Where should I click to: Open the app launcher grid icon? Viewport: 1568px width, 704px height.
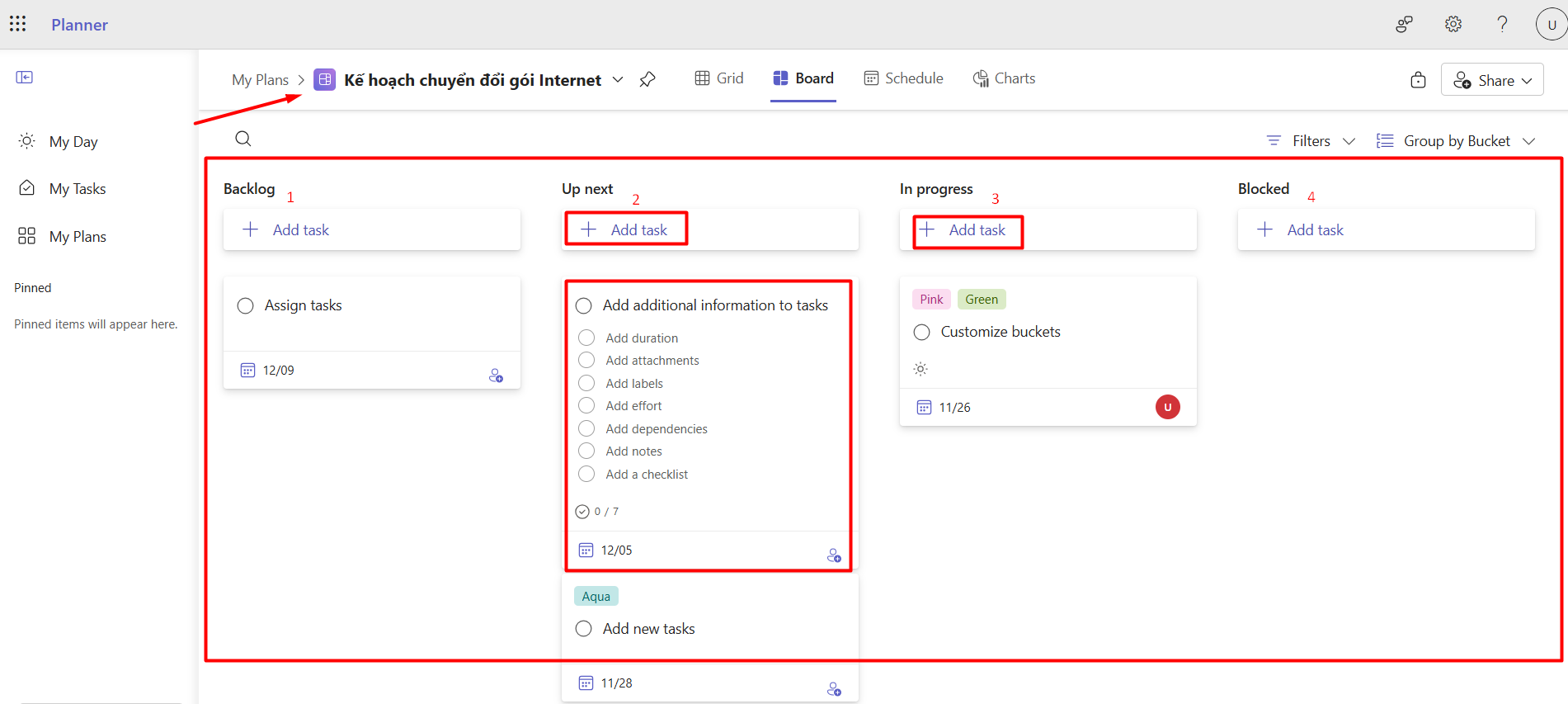(x=18, y=24)
